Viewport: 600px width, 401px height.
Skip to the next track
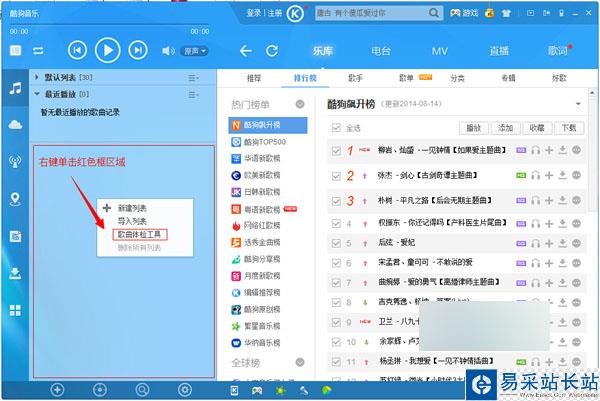138,50
